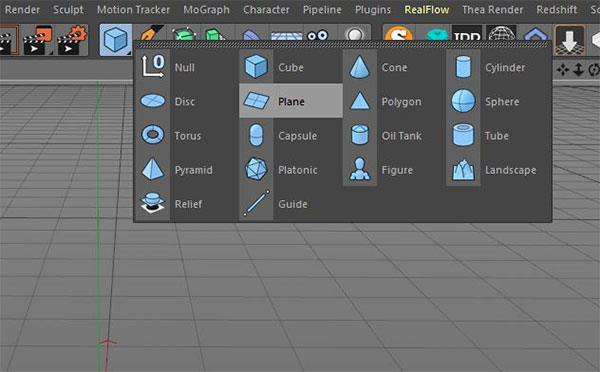Open the Motion Tracker menu

coord(133,10)
